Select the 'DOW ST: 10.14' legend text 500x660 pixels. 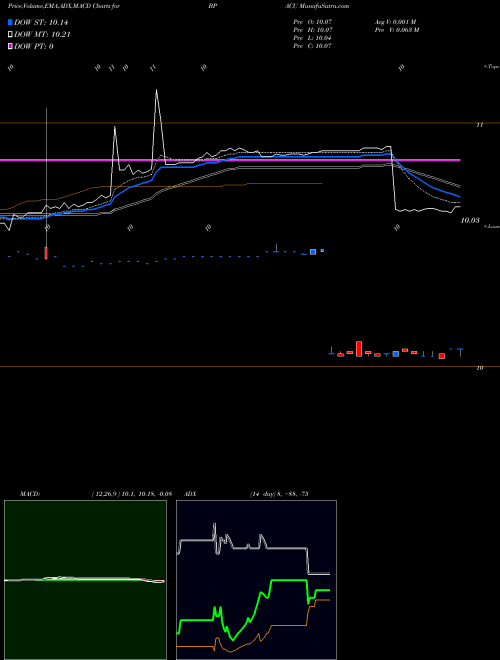[x=41, y=22]
